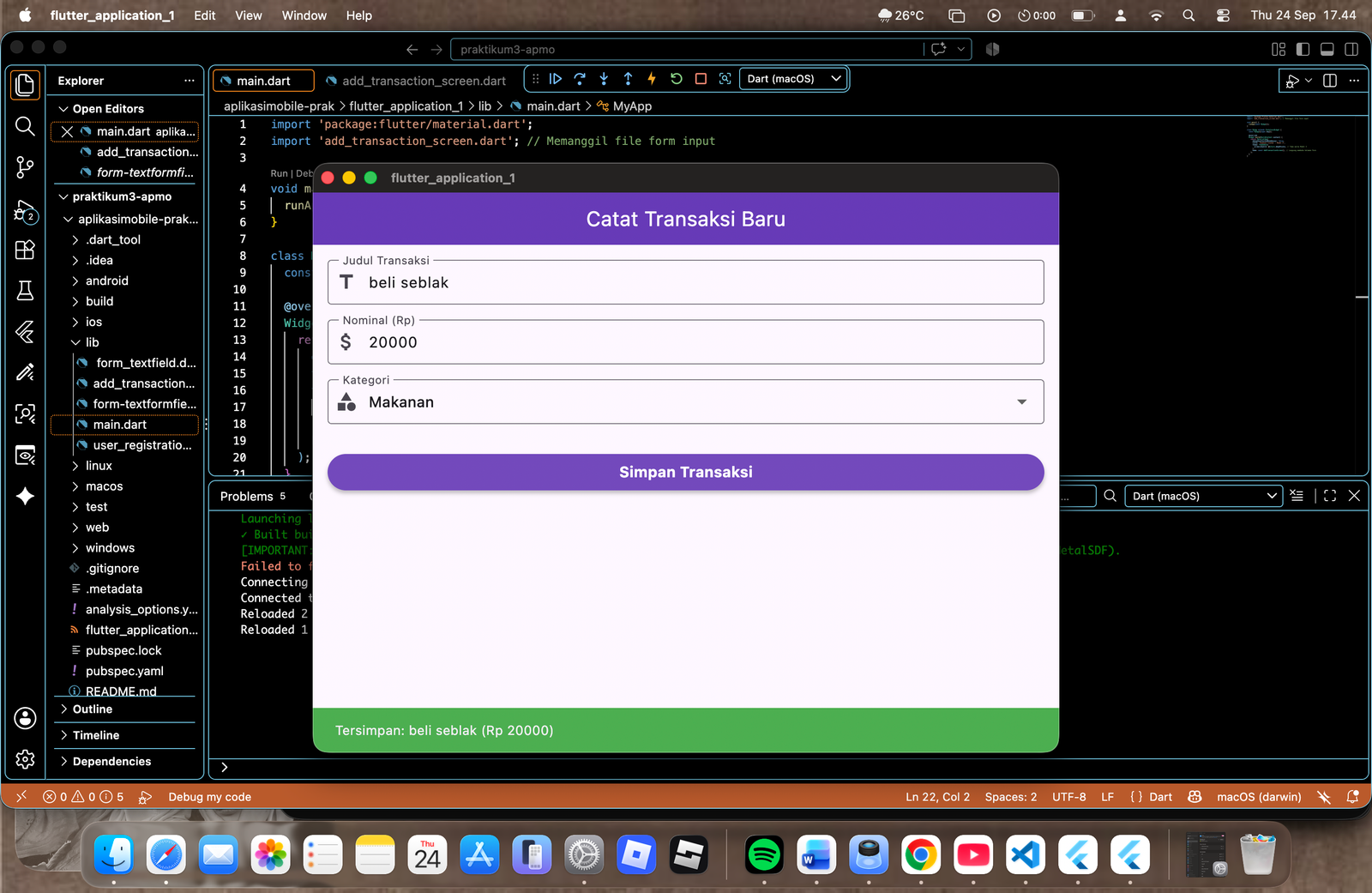Select the main.dart editor tab
The height and width of the screenshot is (893, 1372).
point(263,81)
